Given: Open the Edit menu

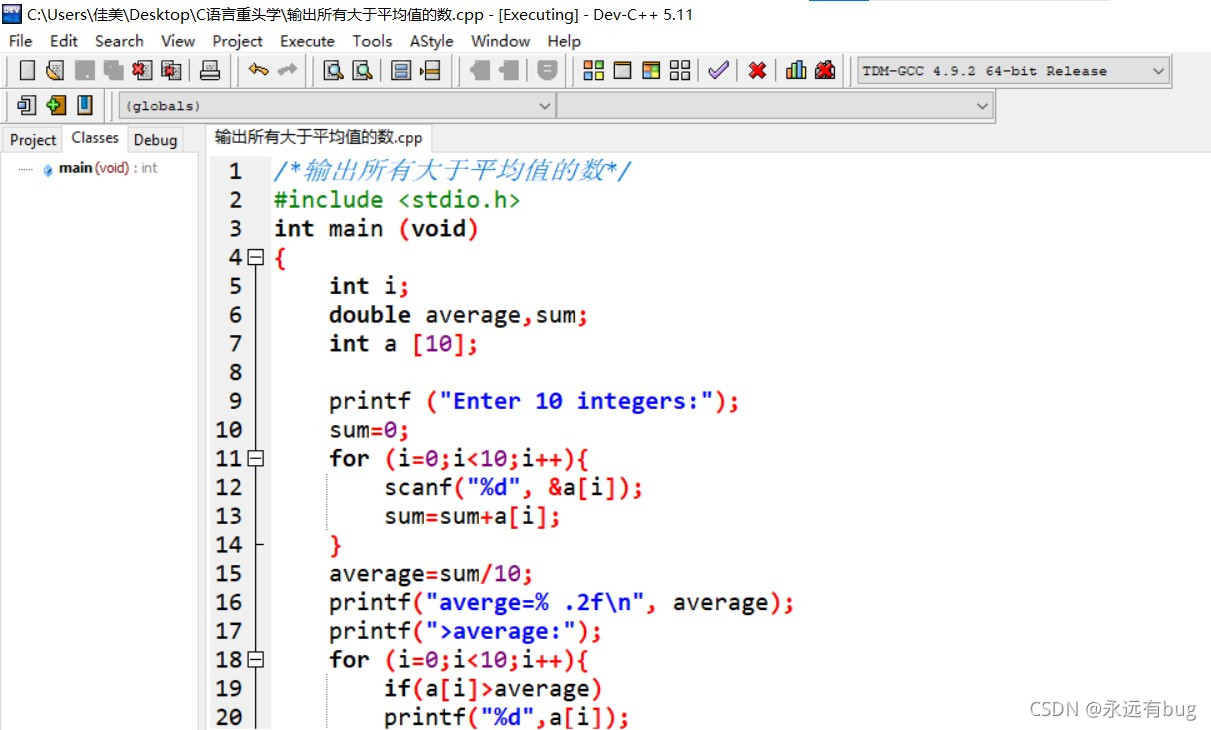Looking at the screenshot, I should [64, 41].
